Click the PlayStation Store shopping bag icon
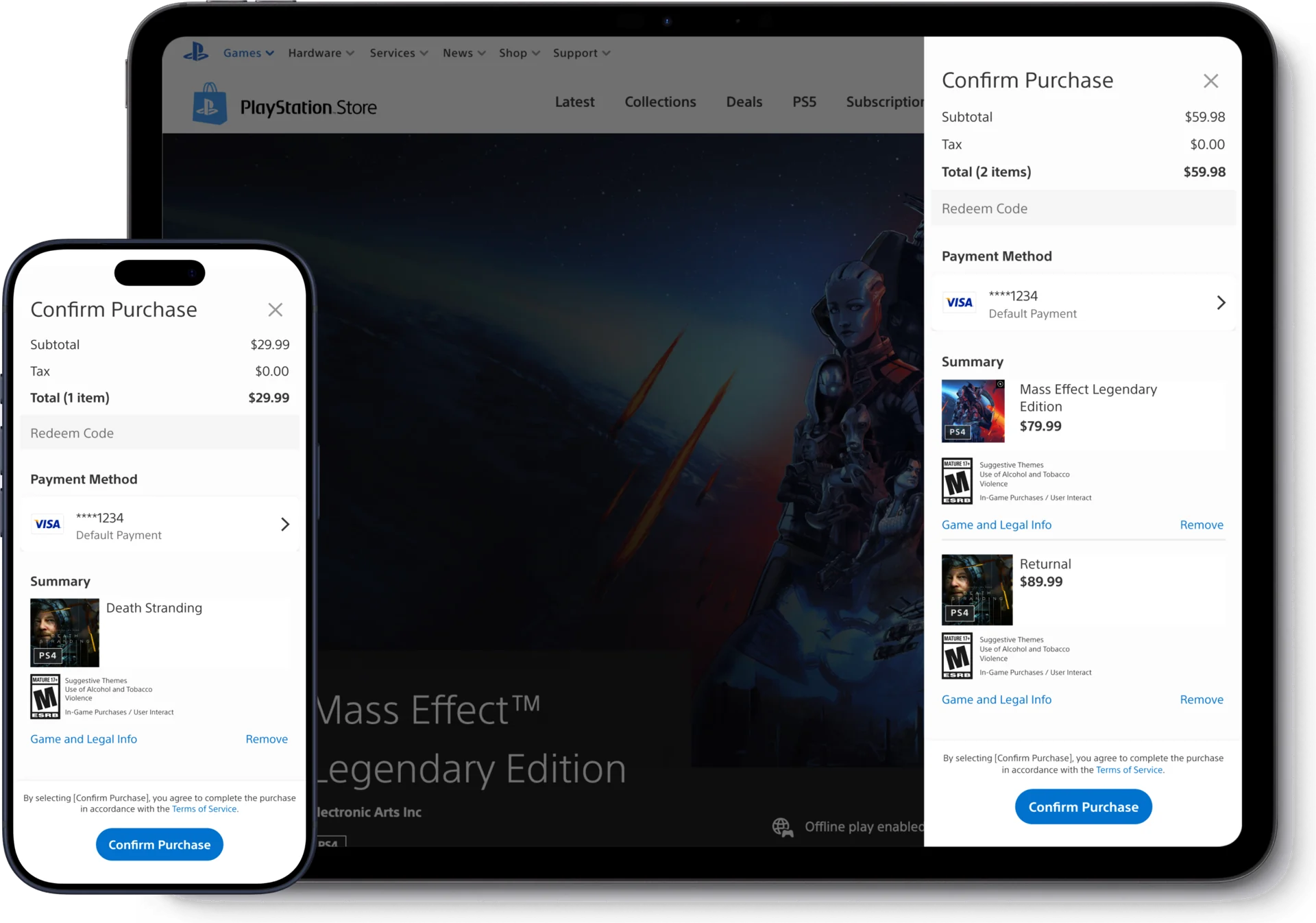This screenshot has width=1316, height=923. coord(210,104)
